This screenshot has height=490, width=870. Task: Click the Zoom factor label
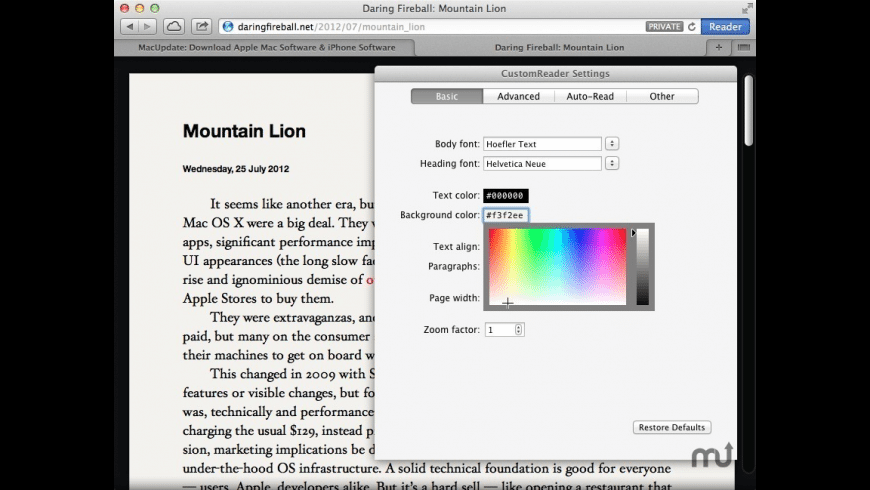(451, 330)
